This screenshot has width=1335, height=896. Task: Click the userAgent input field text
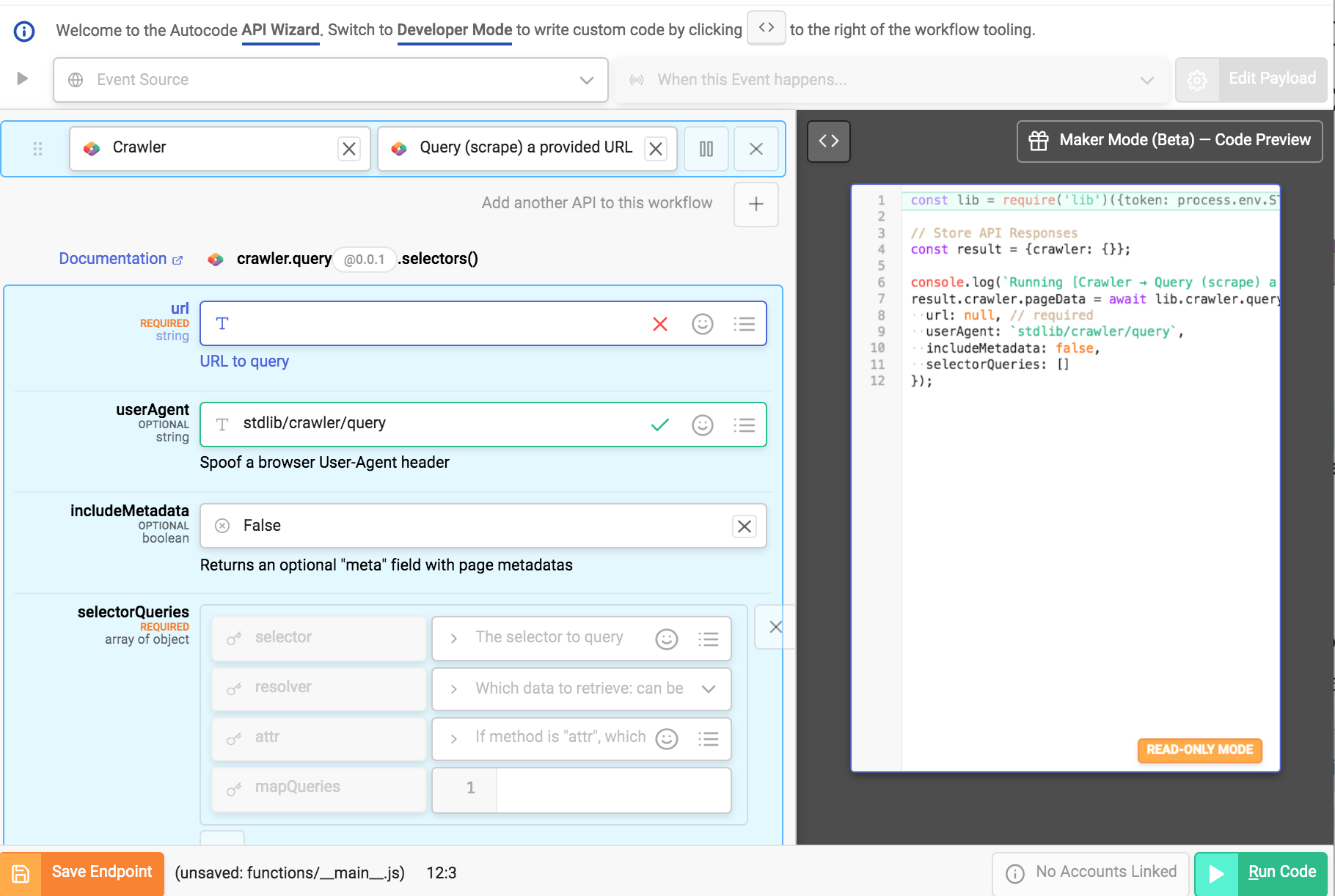(x=315, y=423)
